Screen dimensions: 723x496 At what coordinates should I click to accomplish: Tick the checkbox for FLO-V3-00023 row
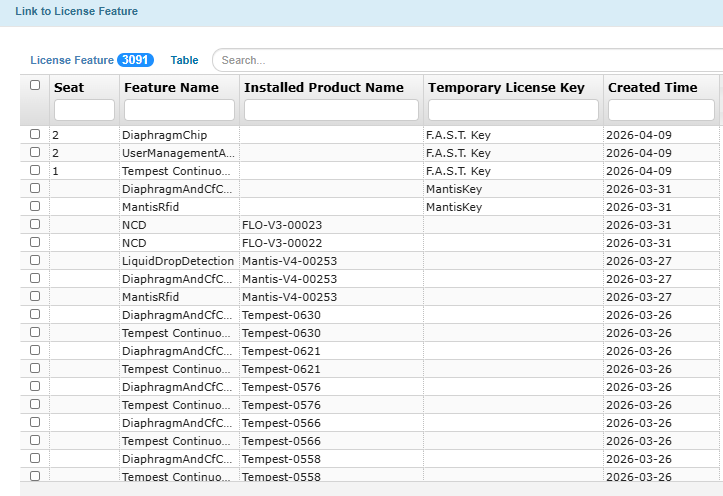click(x=35, y=224)
